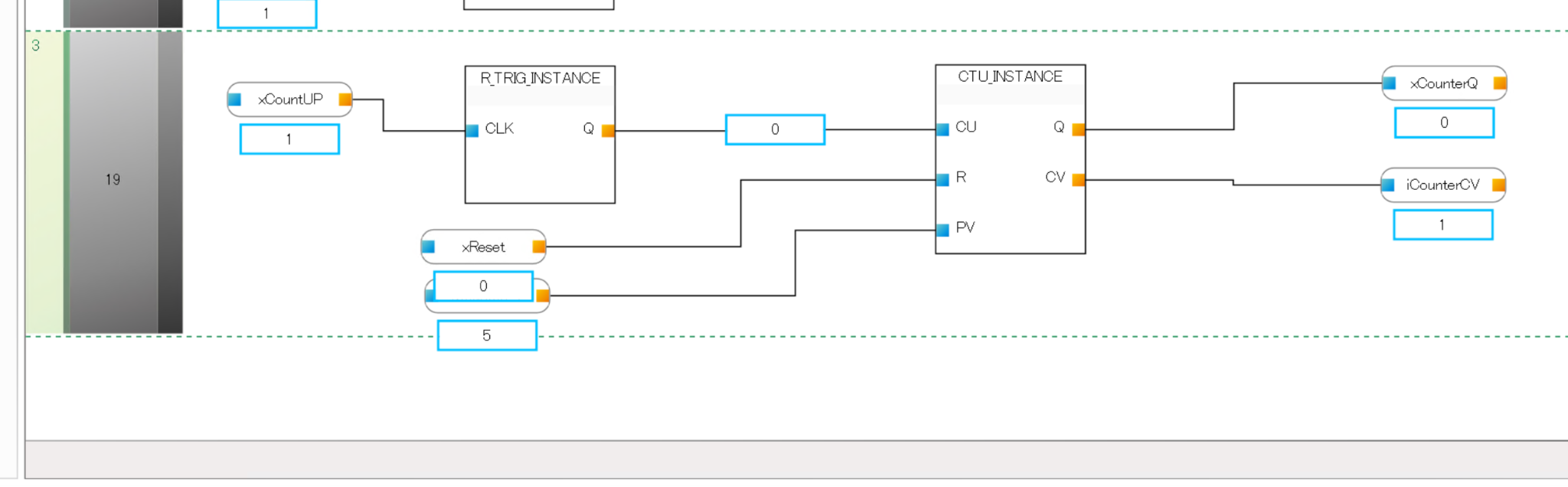Click the blue CLK input pin on R_TRIG_INSTANCE
Image resolution: width=1568 pixels, height=487 pixels.
click(472, 131)
